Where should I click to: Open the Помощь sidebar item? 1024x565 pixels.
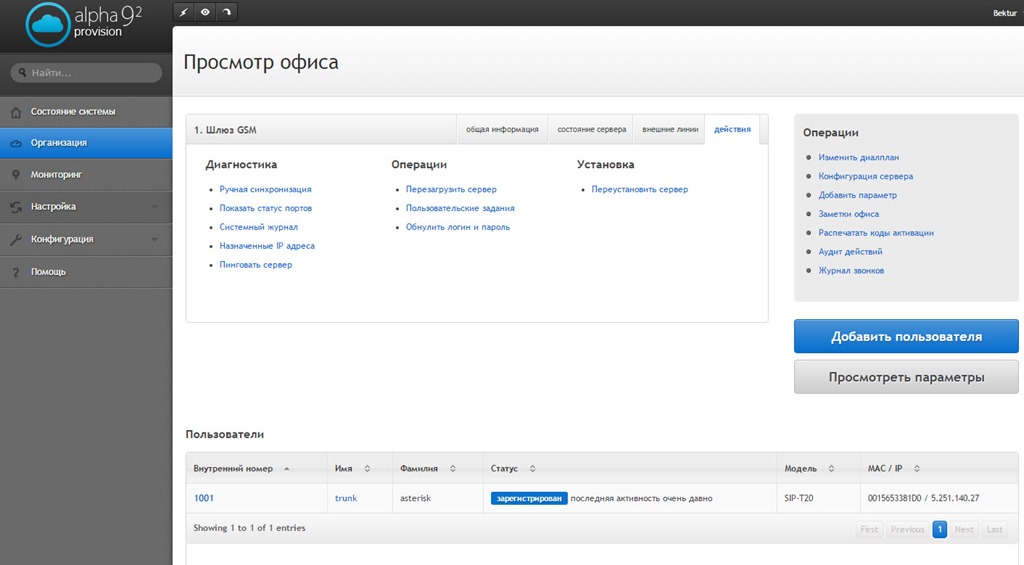click(86, 272)
